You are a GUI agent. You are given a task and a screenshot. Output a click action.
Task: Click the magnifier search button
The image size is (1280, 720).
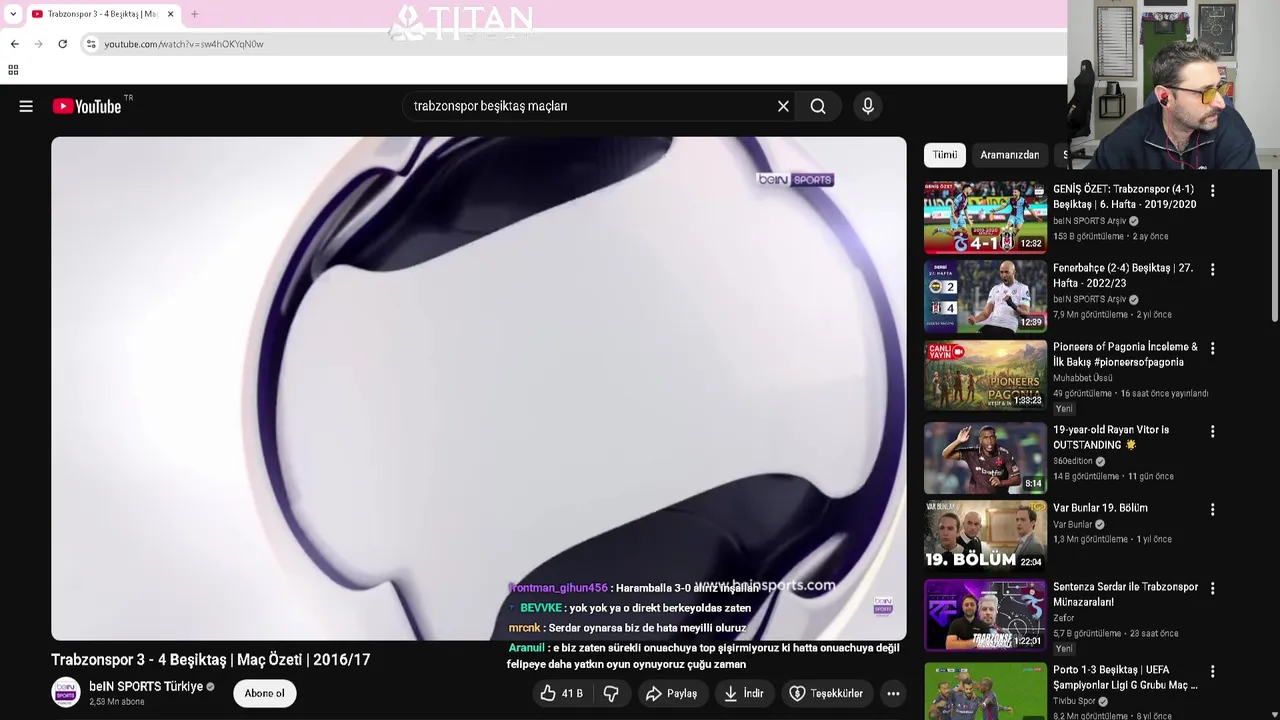818,106
